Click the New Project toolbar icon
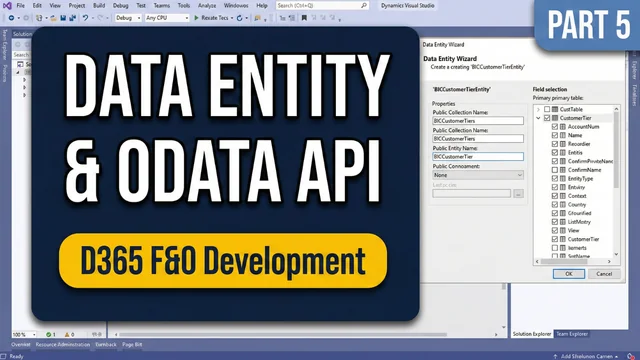Viewport: 640px width, 360px height. tap(39, 18)
